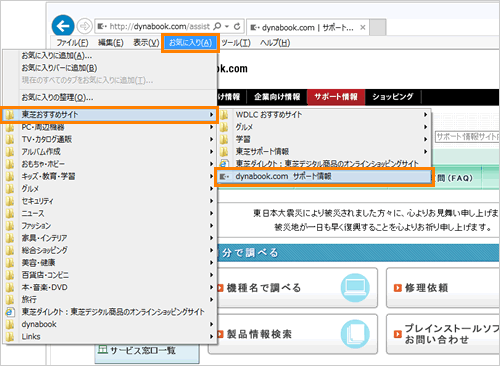Select dynabook.com サポート情報 favorite
The image size is (500, 366).
pyautogui.click(x=324, y=177)
